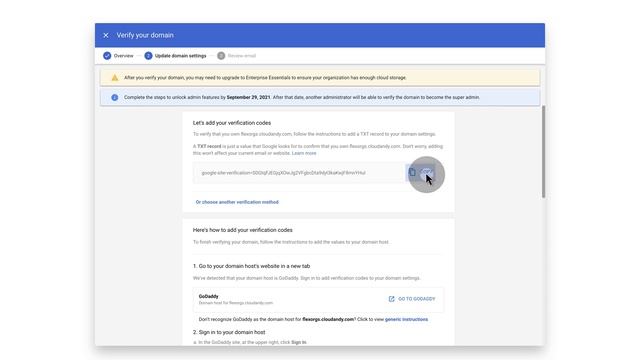640x360 pixels.
Task: Choose another verification method link
Action: [237, 202]
